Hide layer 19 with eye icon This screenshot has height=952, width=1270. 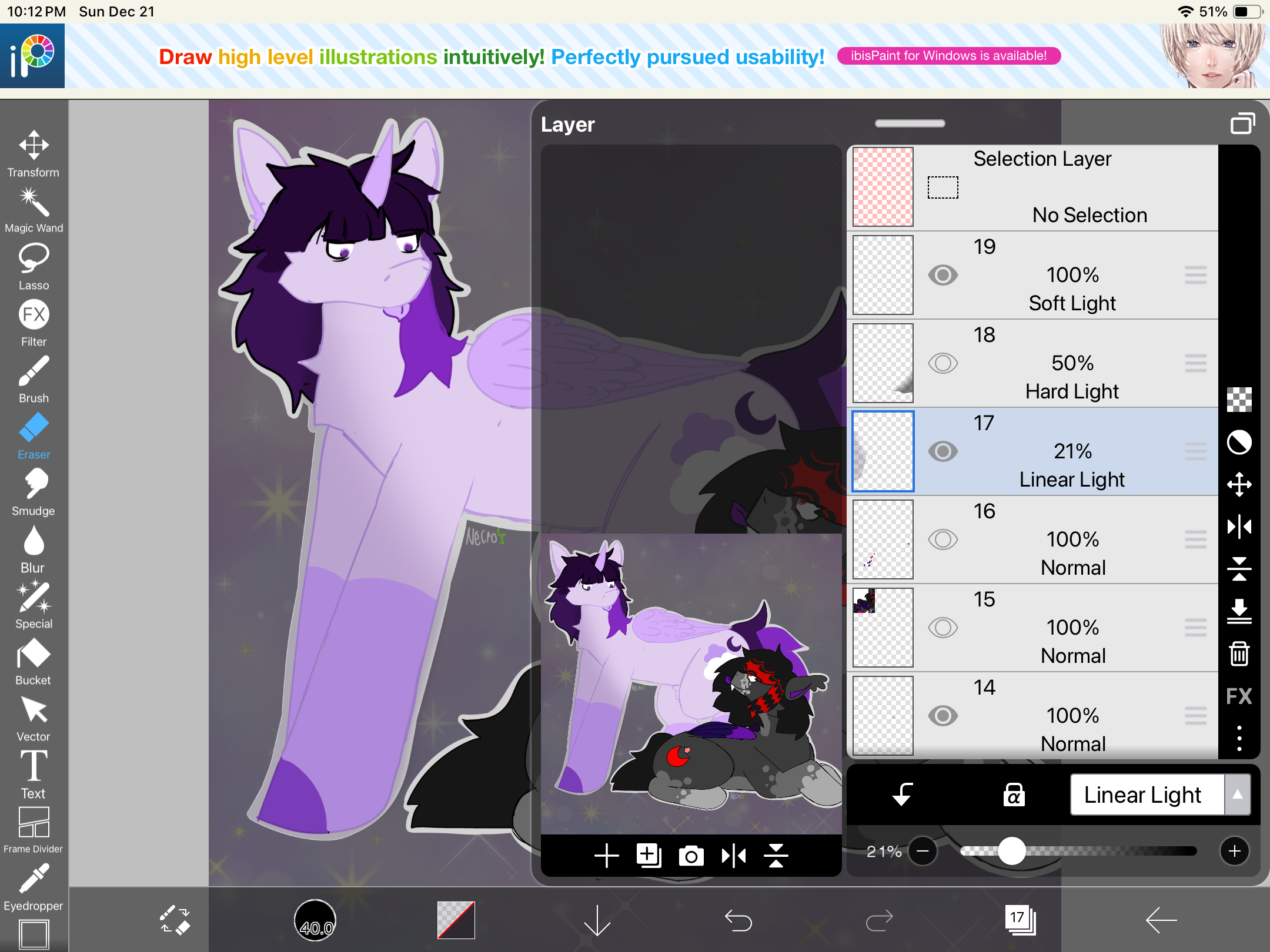point(943,275)
